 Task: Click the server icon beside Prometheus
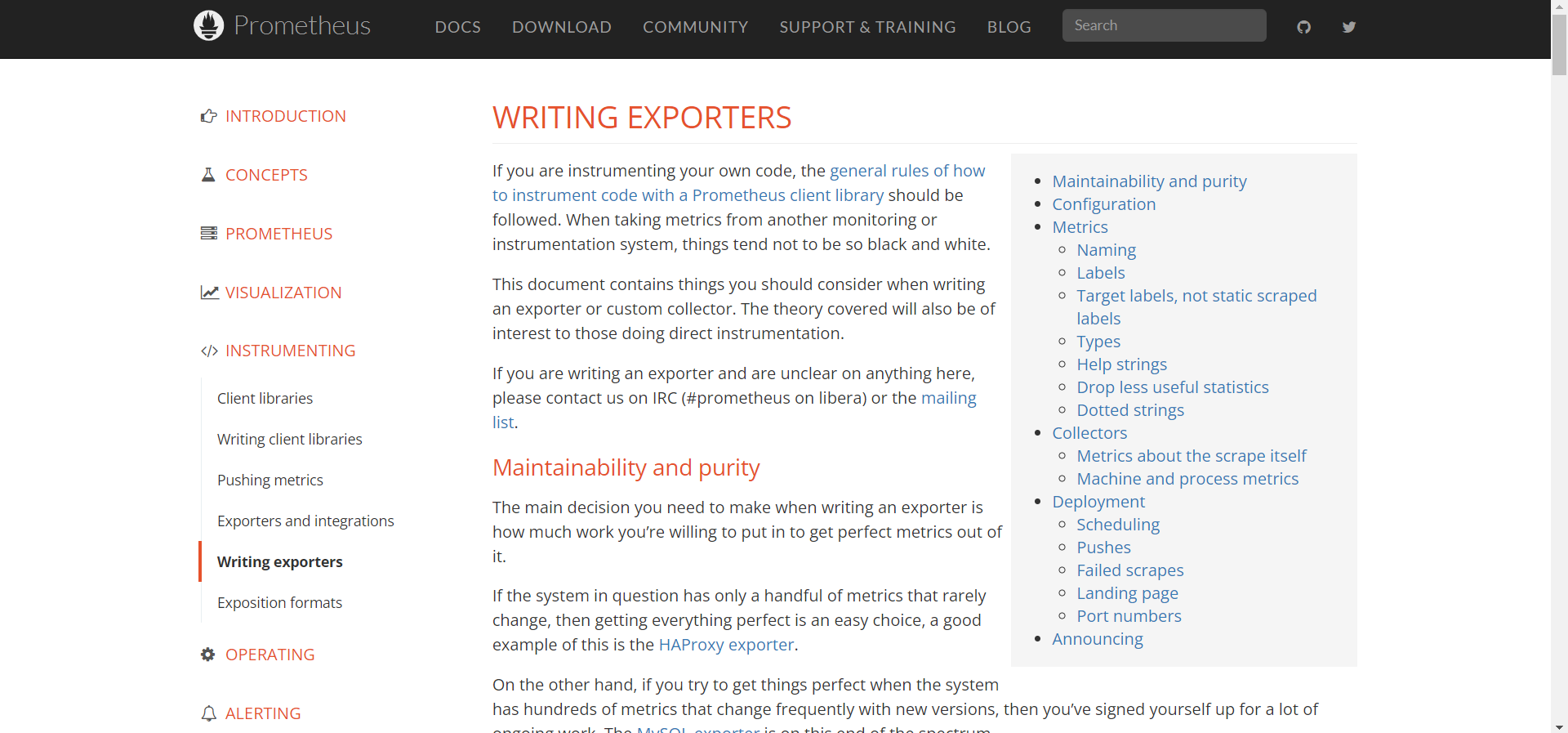[x=209, y=234]
